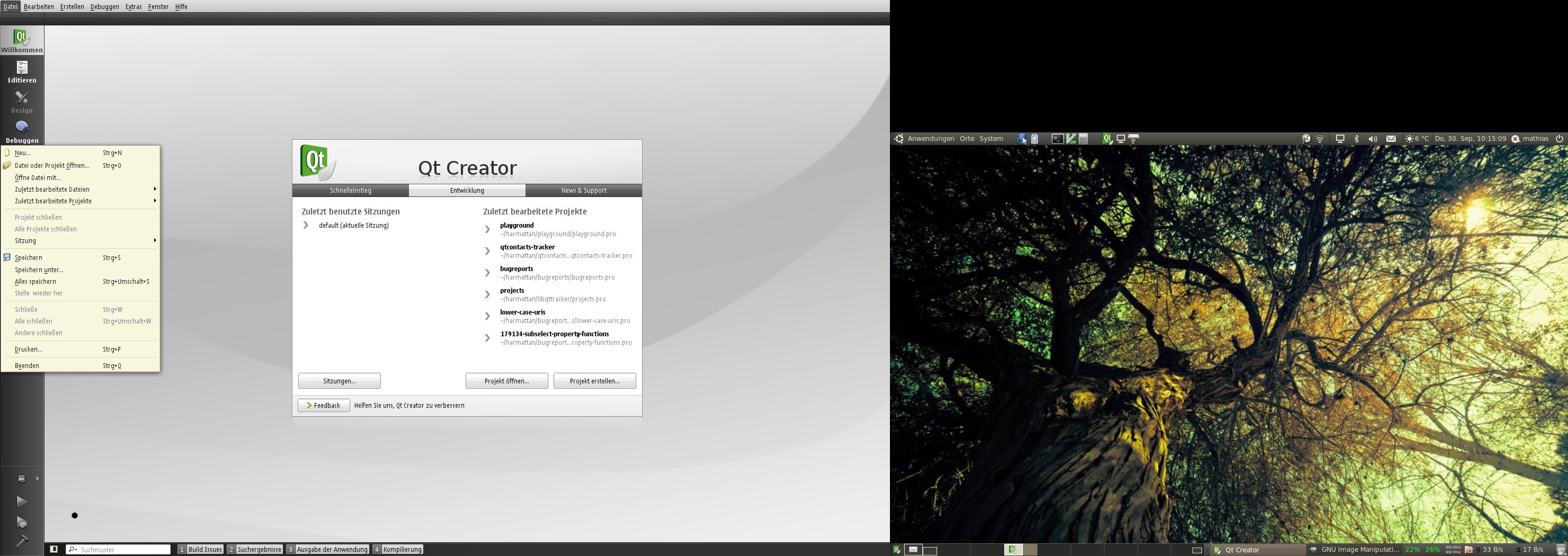Open the volume speaker indicator
This screenshot has width=1568, height=556.
pyautogui.click(x=1373, y=139)
